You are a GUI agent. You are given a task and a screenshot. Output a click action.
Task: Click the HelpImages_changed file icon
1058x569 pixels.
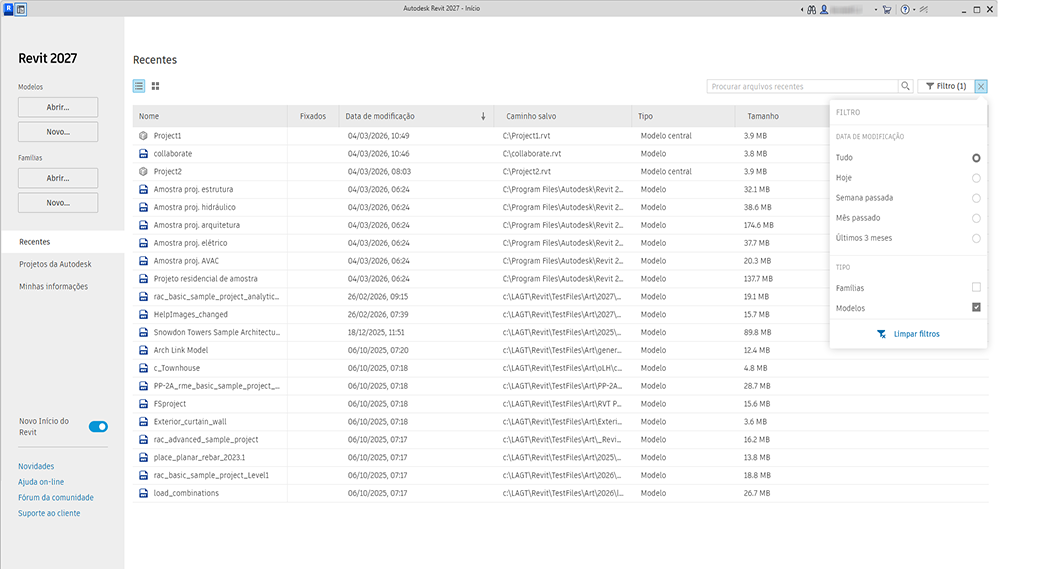tap(143, 315)
